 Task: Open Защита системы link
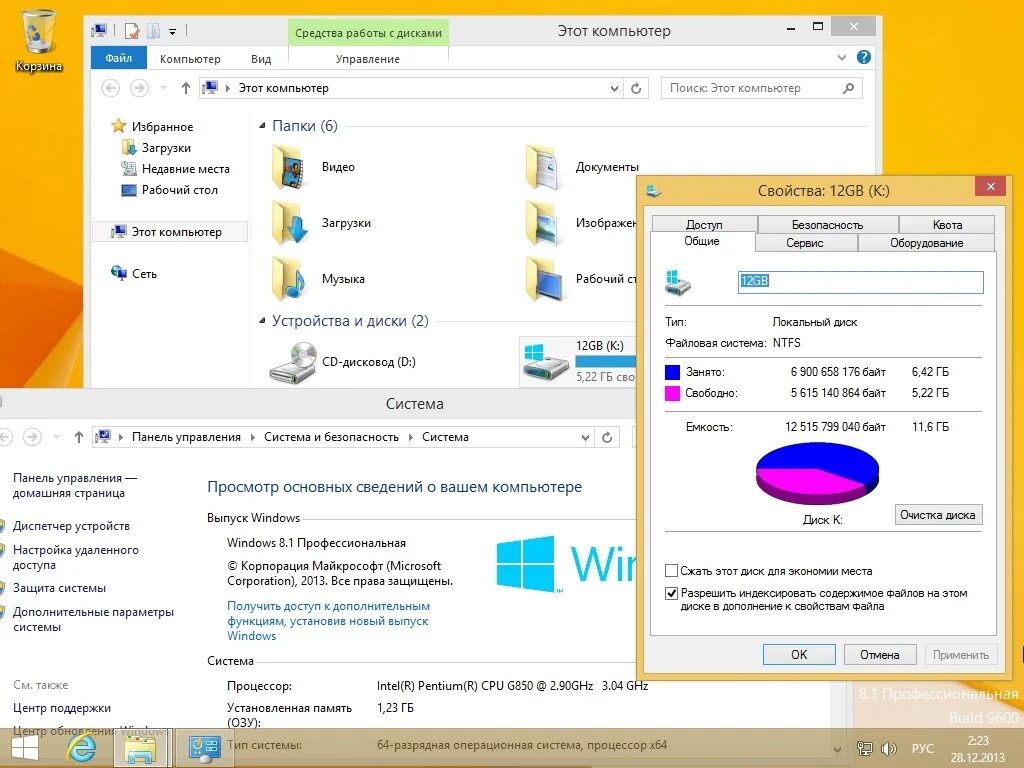pyautogui.click(x=59, y=588)
